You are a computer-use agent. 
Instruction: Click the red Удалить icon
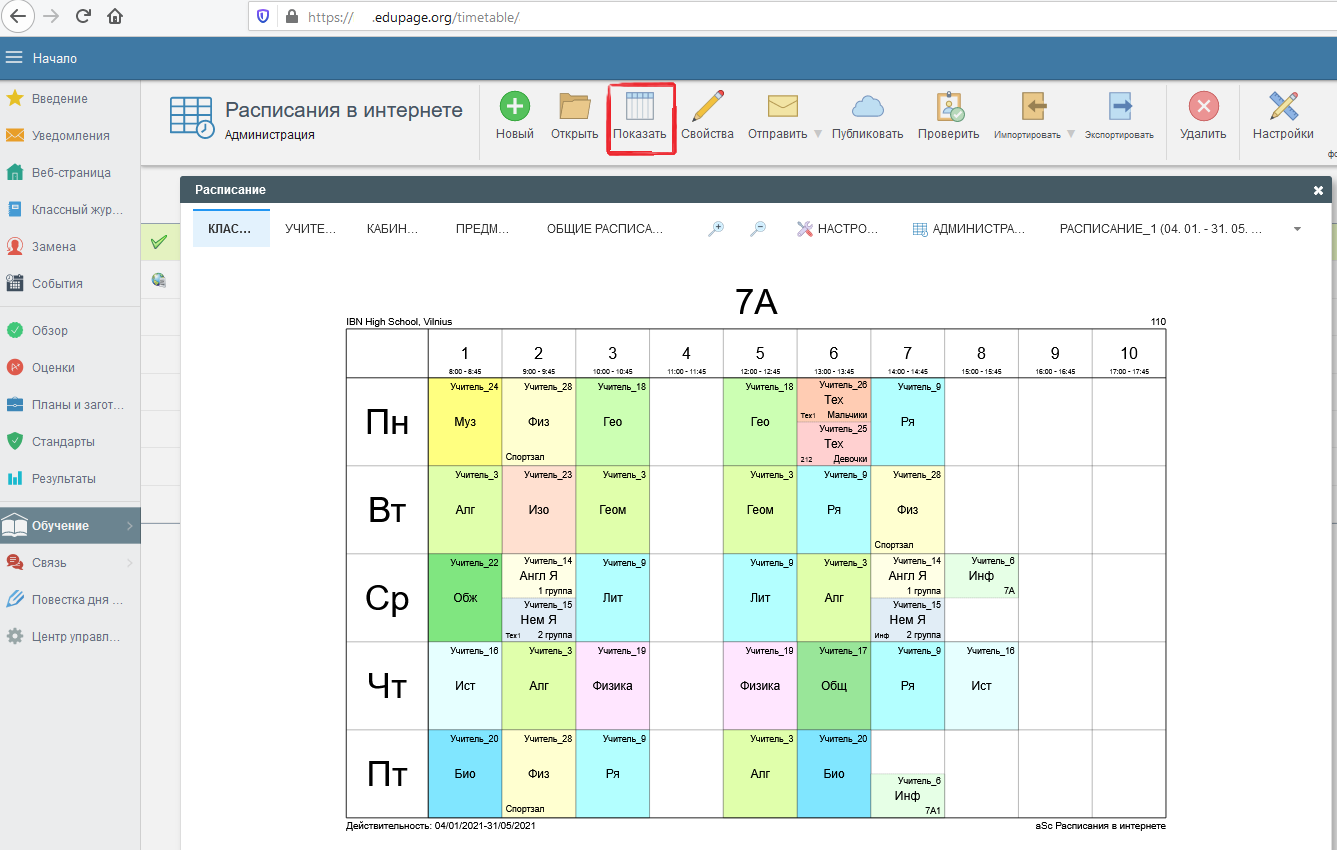[1203, 106]
